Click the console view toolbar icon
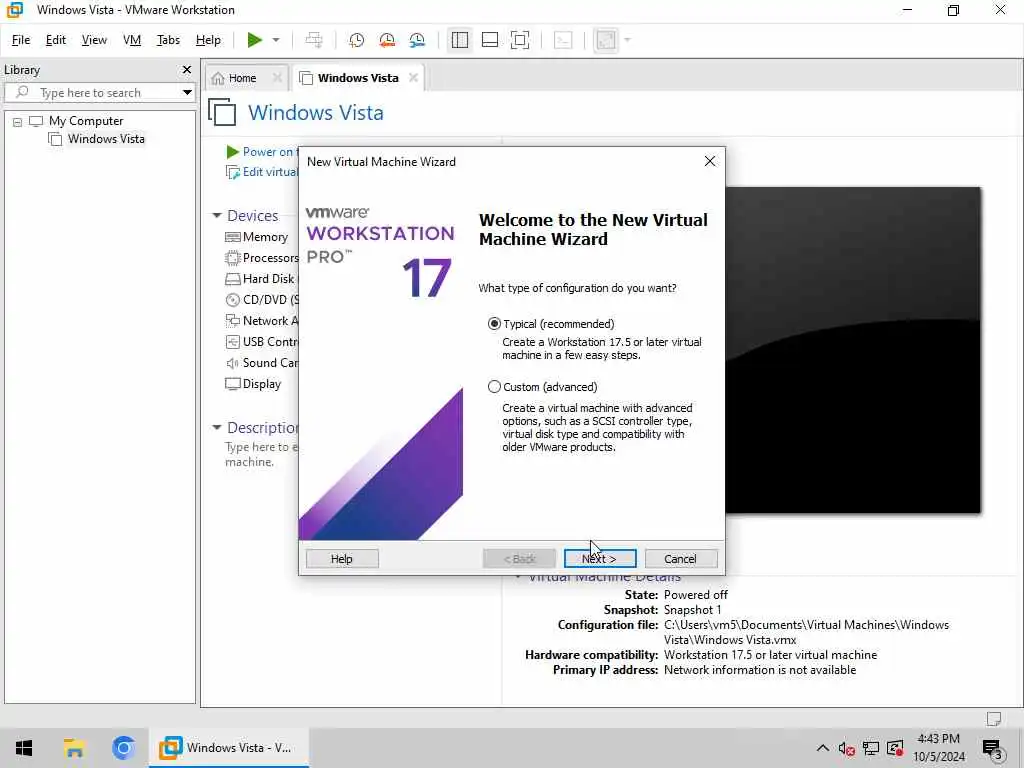1024x768 pixels. pos(563,40)
